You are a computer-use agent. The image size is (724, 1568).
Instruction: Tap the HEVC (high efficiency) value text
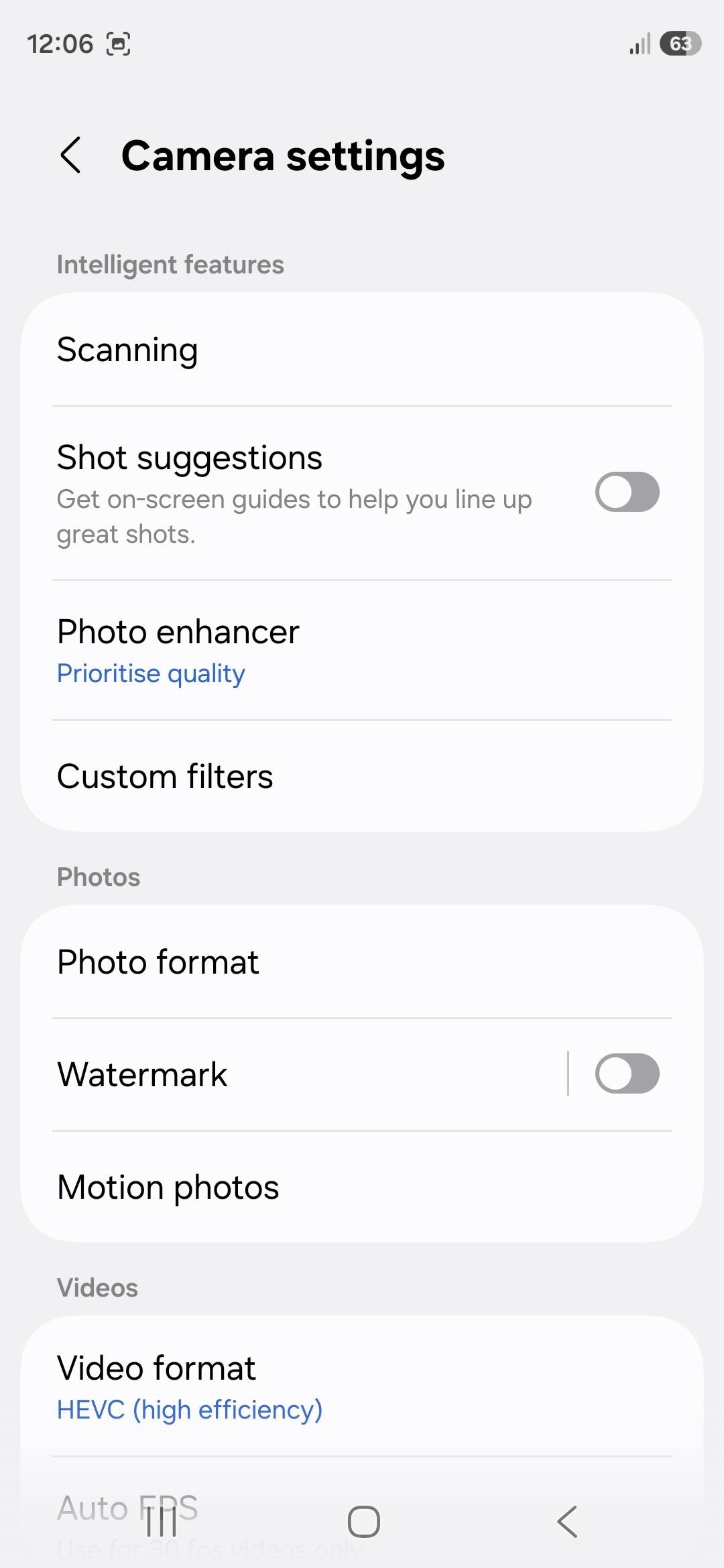pyautogui.click(x=190, y=1409)
